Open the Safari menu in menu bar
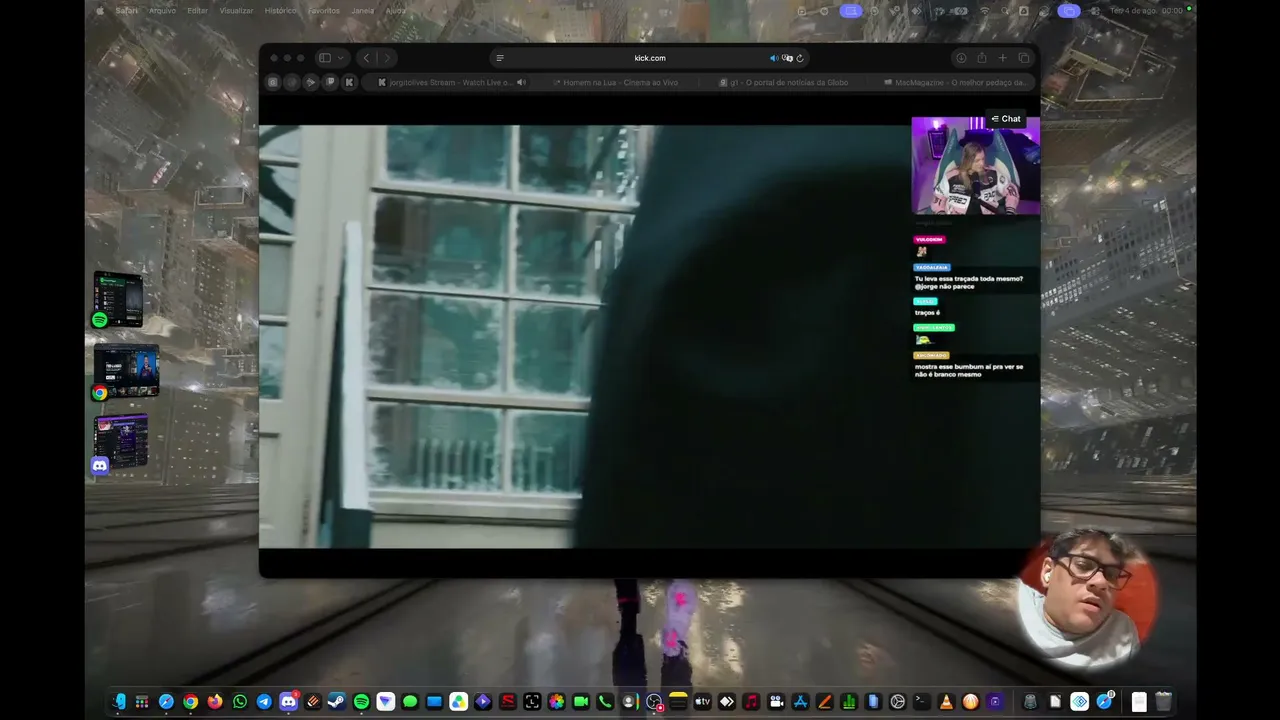Screen dimensions: 1280x720 coord(126,10)
